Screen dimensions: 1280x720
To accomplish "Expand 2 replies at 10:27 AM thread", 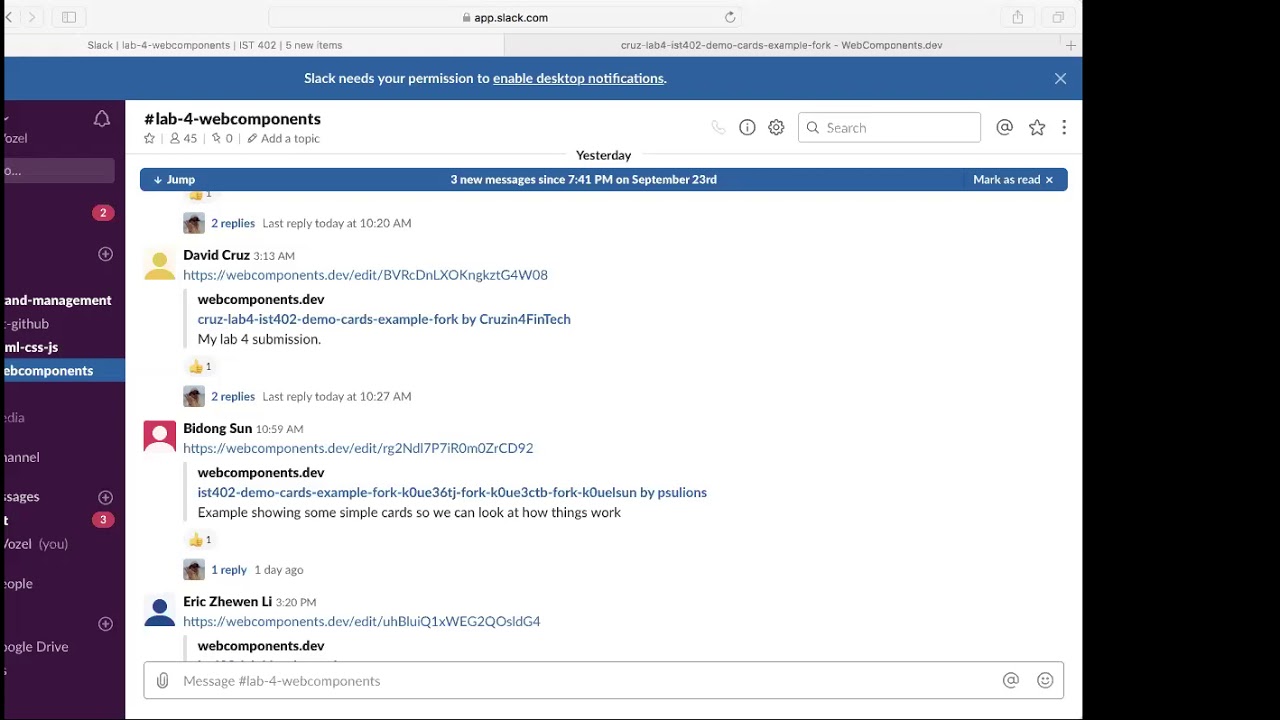I will pyautogui.click(x=233, y=396).
